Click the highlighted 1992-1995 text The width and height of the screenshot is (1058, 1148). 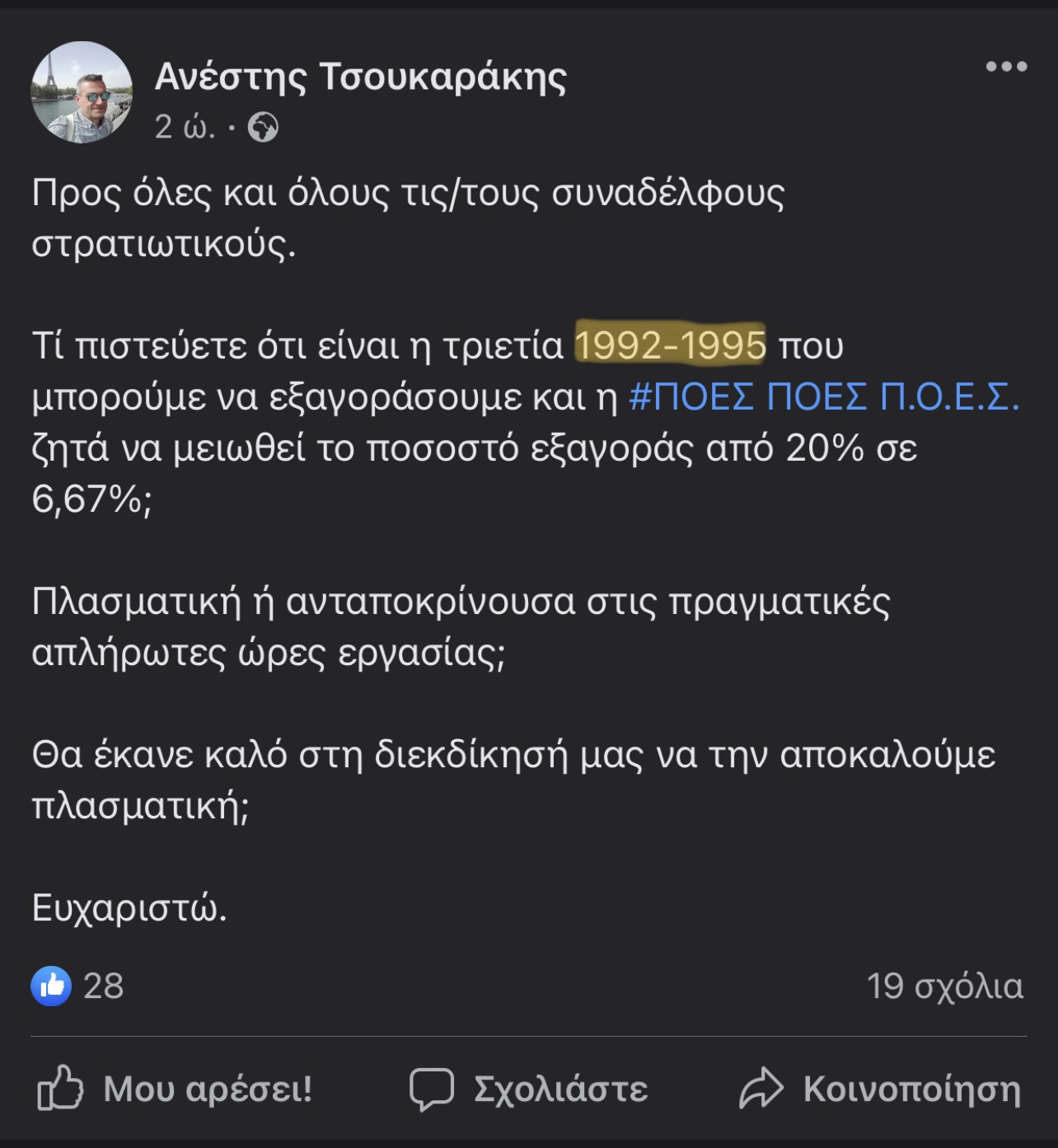(670, 345)
